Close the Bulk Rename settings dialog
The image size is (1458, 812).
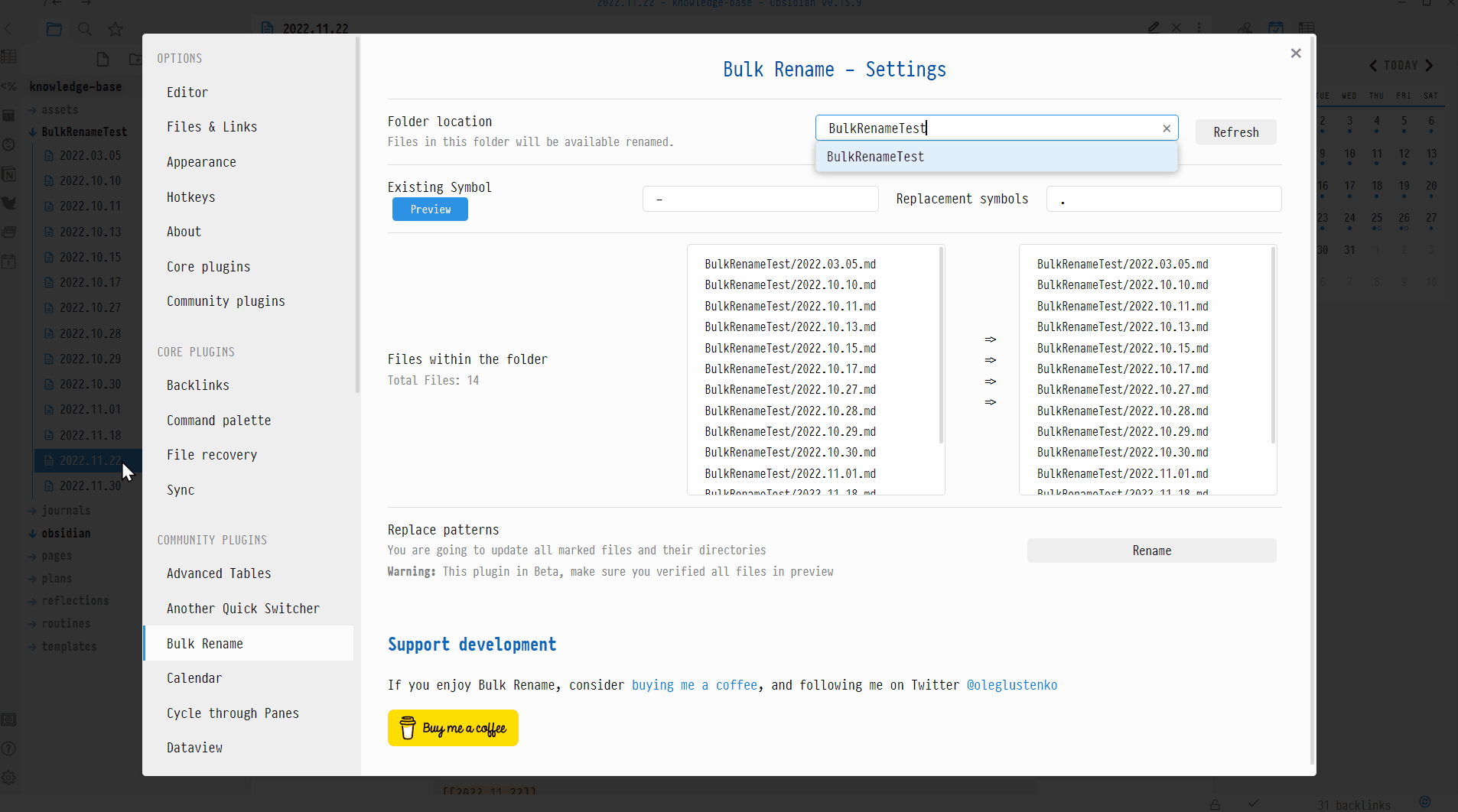pos(1295,54)
